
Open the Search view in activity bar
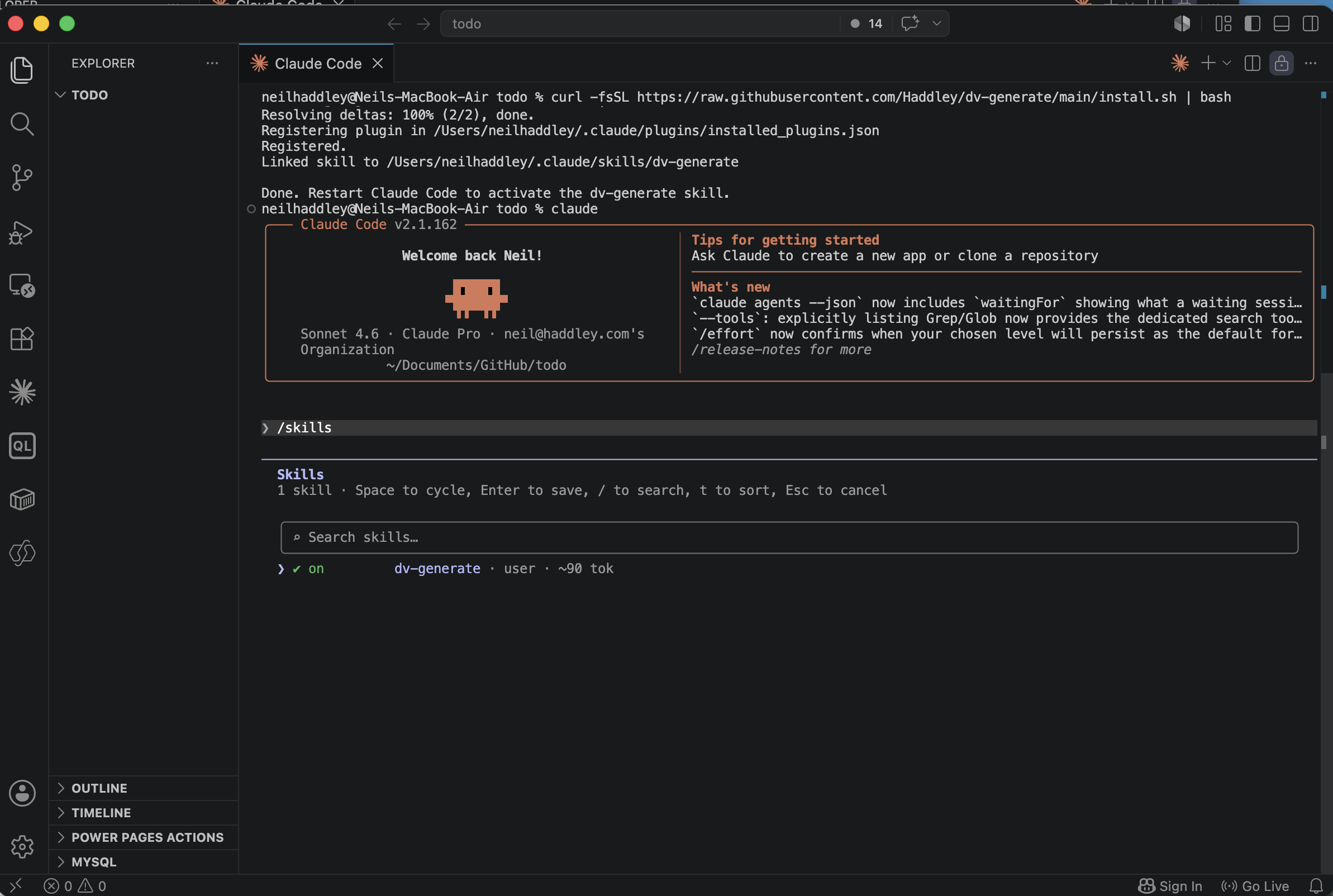22,124
